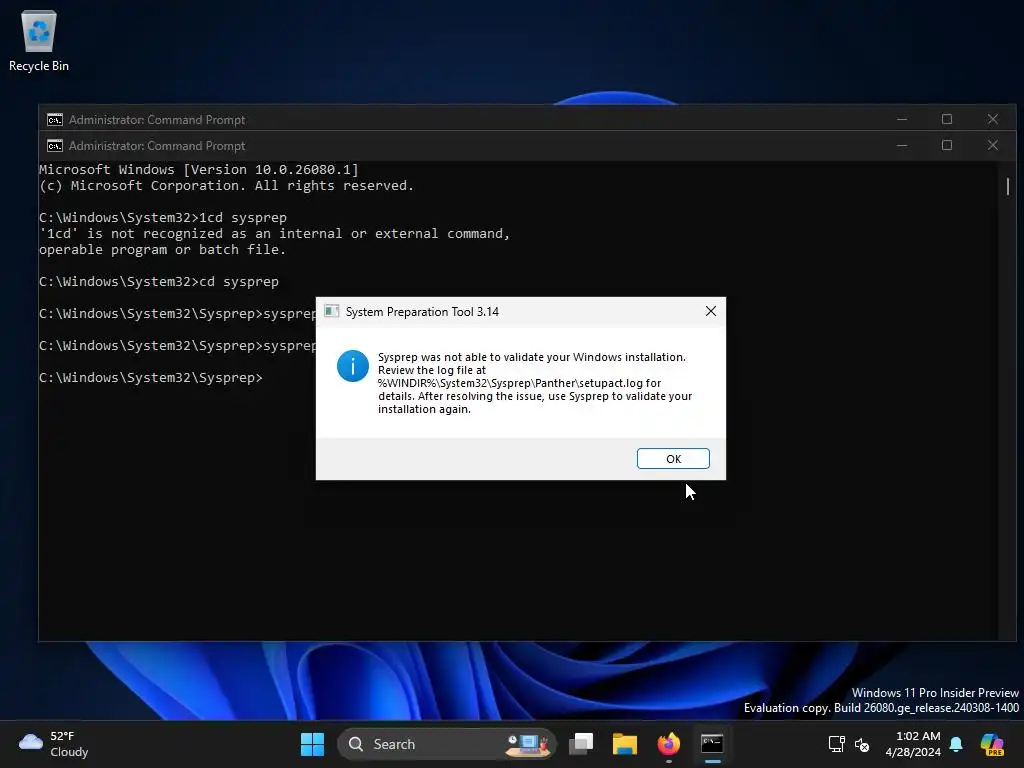
Task: Close the rear Command Prompt window
Action: pos(993,120)
